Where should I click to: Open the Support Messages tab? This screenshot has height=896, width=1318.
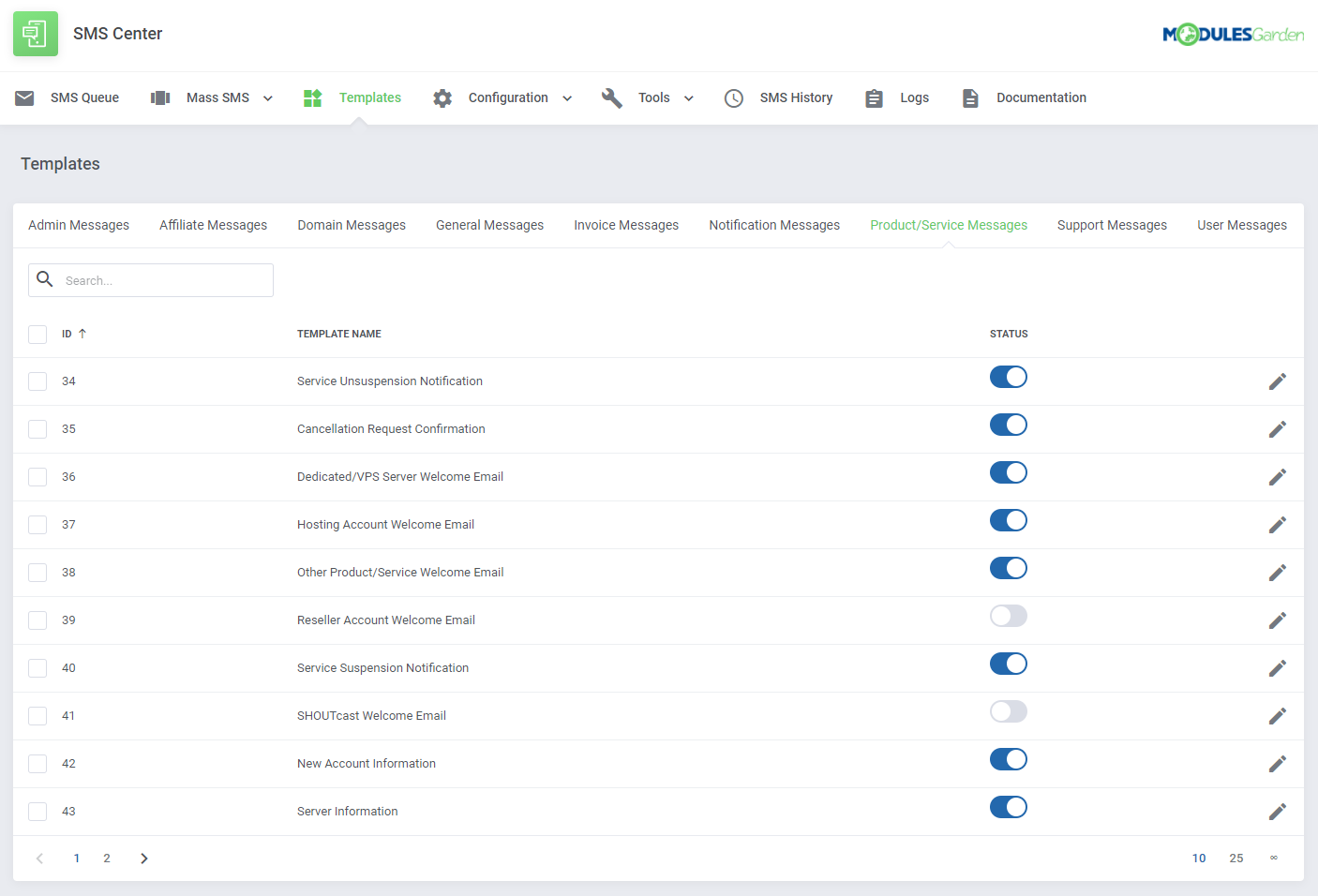[1113, 225]
